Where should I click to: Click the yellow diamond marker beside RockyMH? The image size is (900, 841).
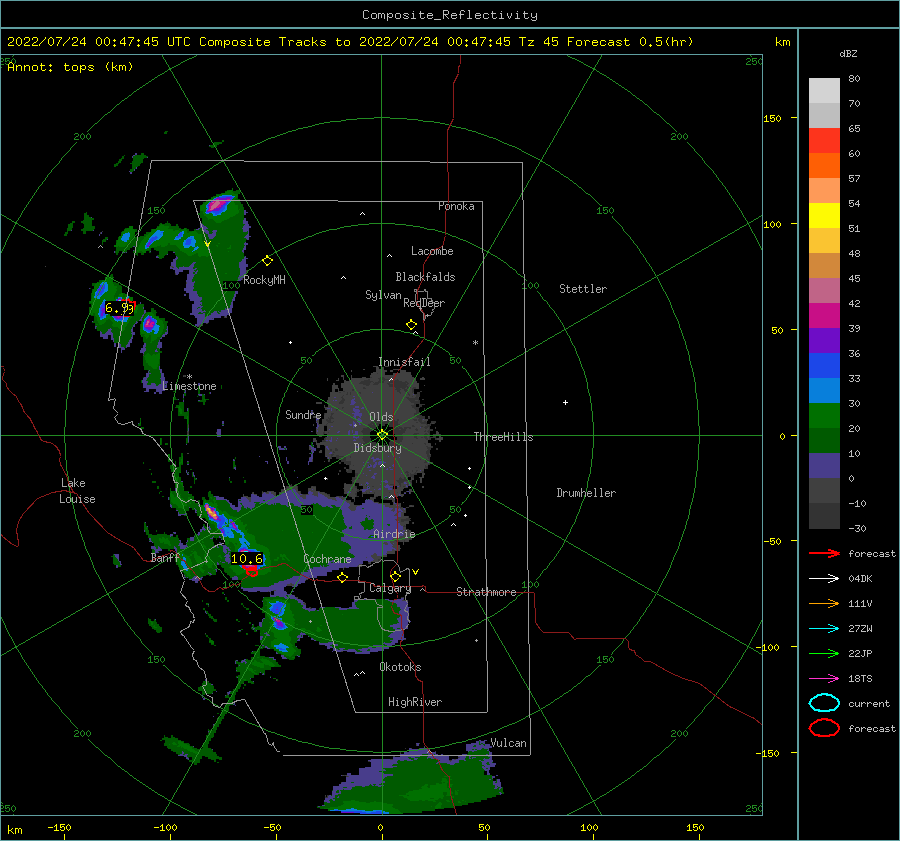coord(267,261)
